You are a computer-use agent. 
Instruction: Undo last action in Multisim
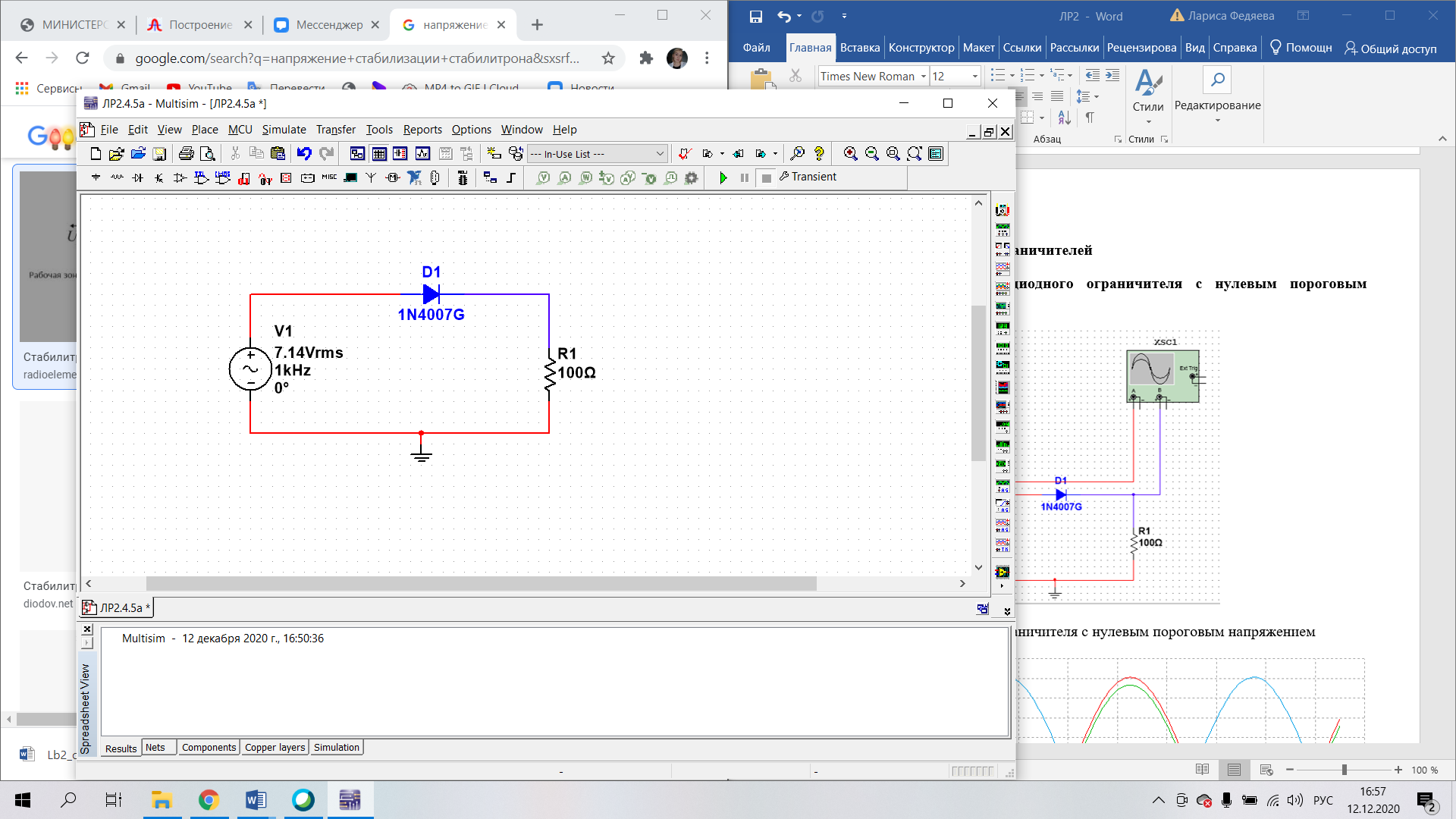304,154
